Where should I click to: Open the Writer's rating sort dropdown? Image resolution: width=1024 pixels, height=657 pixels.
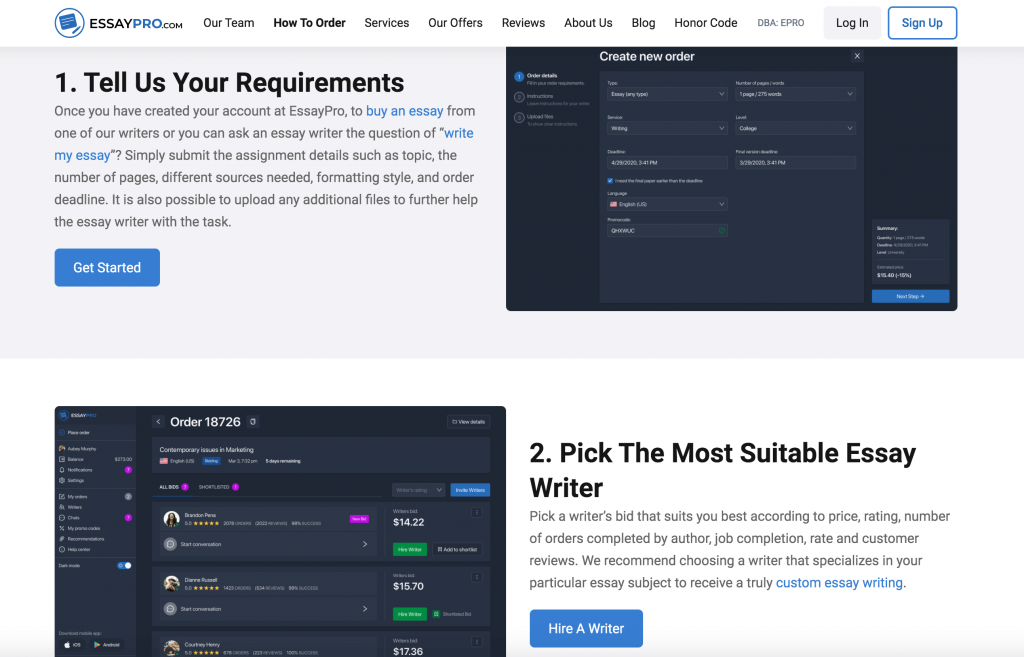[417, 490]
